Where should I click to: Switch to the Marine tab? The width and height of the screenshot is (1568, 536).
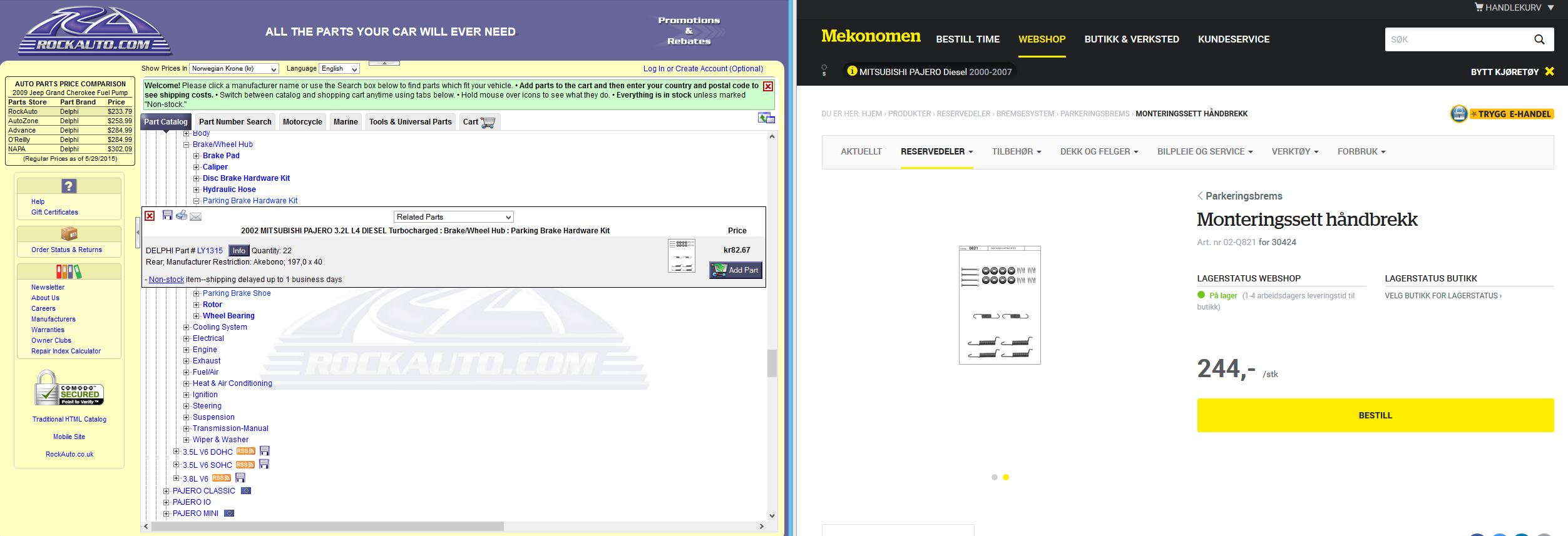point(346,122)
